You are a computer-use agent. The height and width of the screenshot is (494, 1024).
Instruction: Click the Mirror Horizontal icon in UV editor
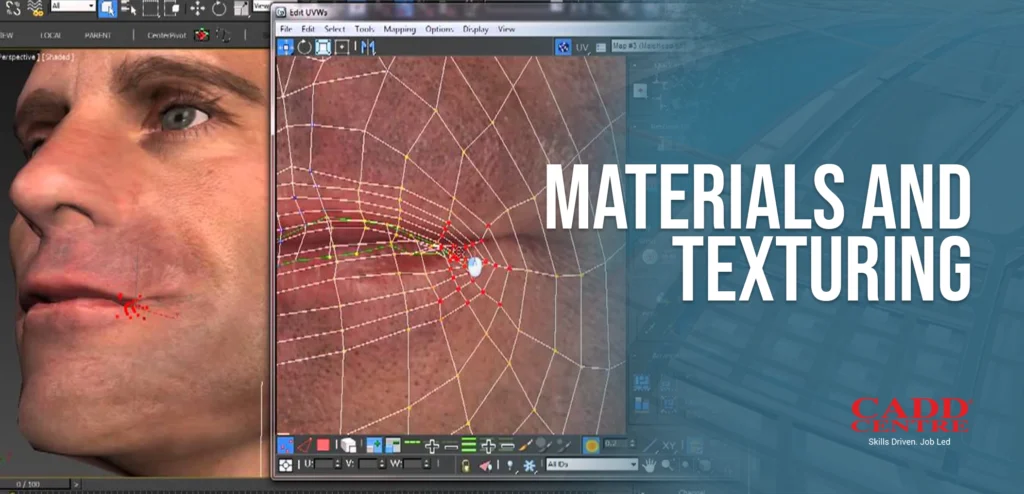coord(368,47)
